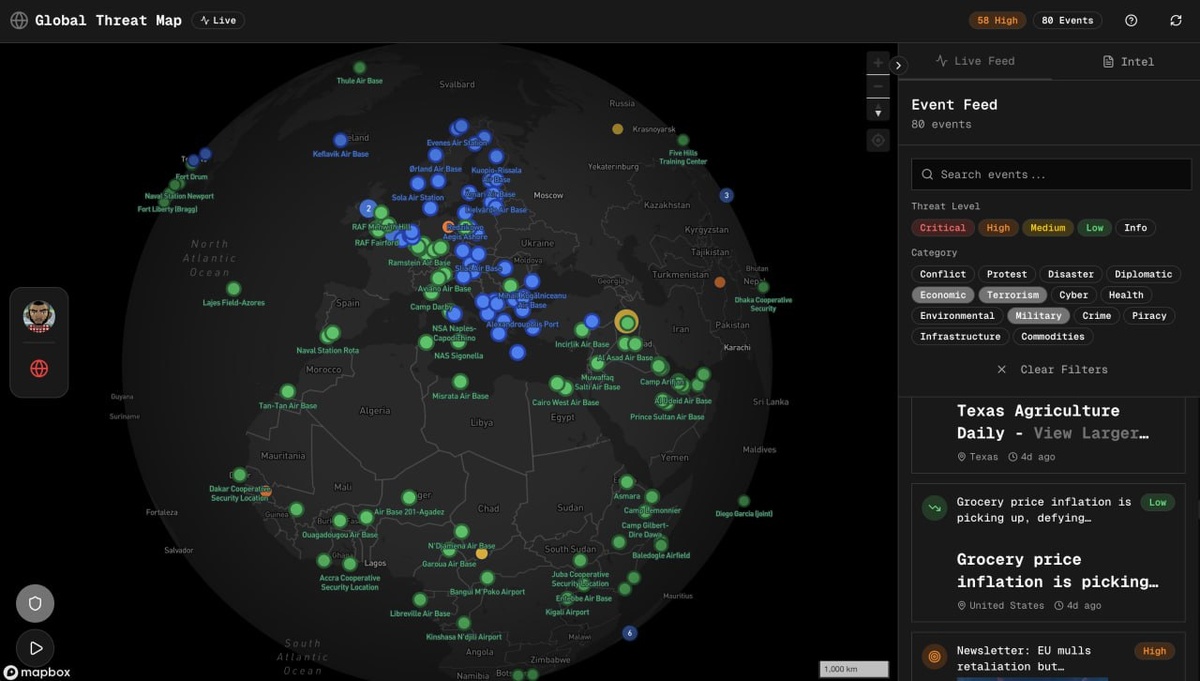
Task: Start playback with the play button
Action: pyautogui.click(x=35, y=648)
